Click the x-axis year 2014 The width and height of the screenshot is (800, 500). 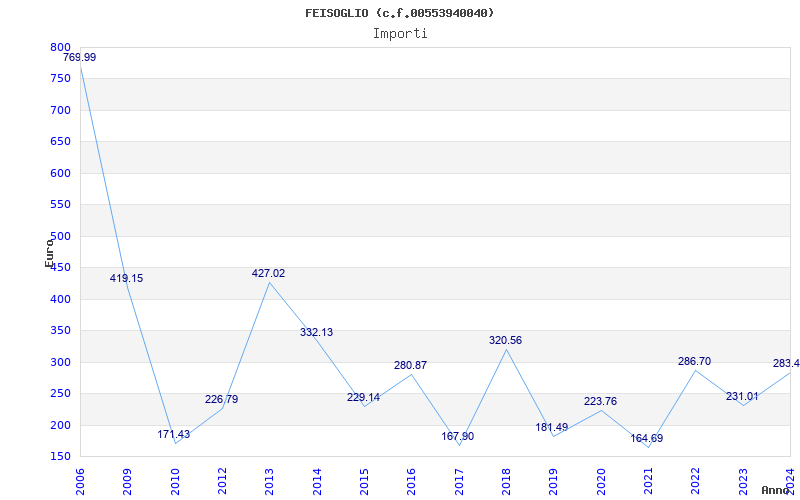click(x=317, y=482)
